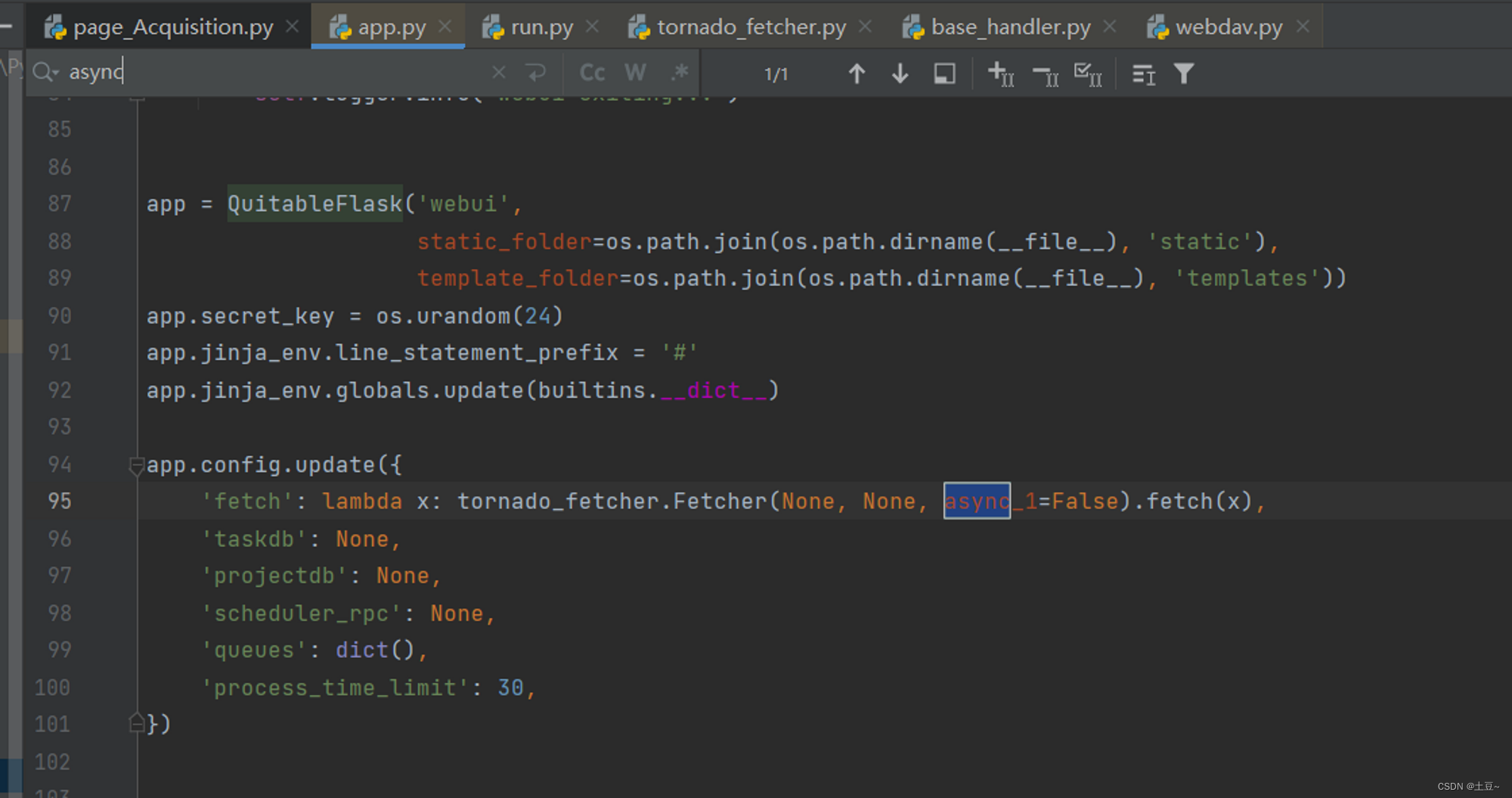Open search history via magnifier icon
The width and height of the screenshot is (1512, 798).
(45, 73)
